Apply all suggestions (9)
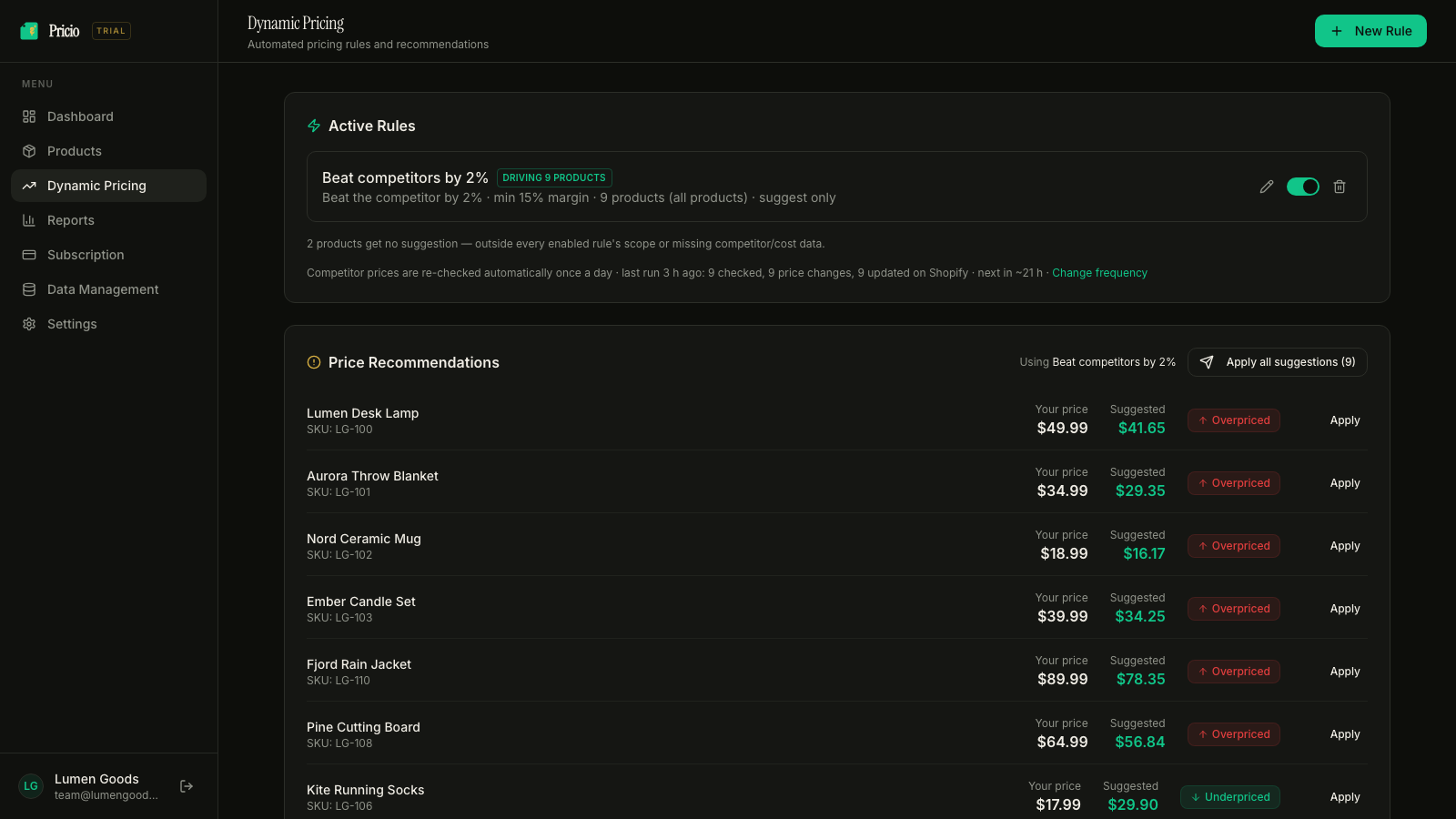Image resolution: width=1456 pixels, height=819 pixels. (x=1278, y=362)
